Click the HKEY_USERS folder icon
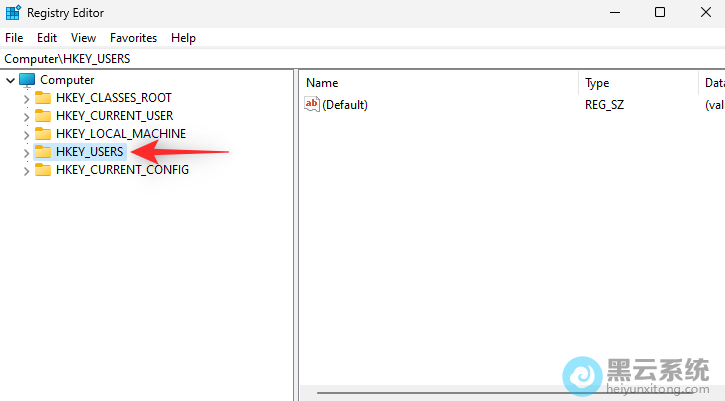Screen dimensions: 725x401 (x=43, y=152)
